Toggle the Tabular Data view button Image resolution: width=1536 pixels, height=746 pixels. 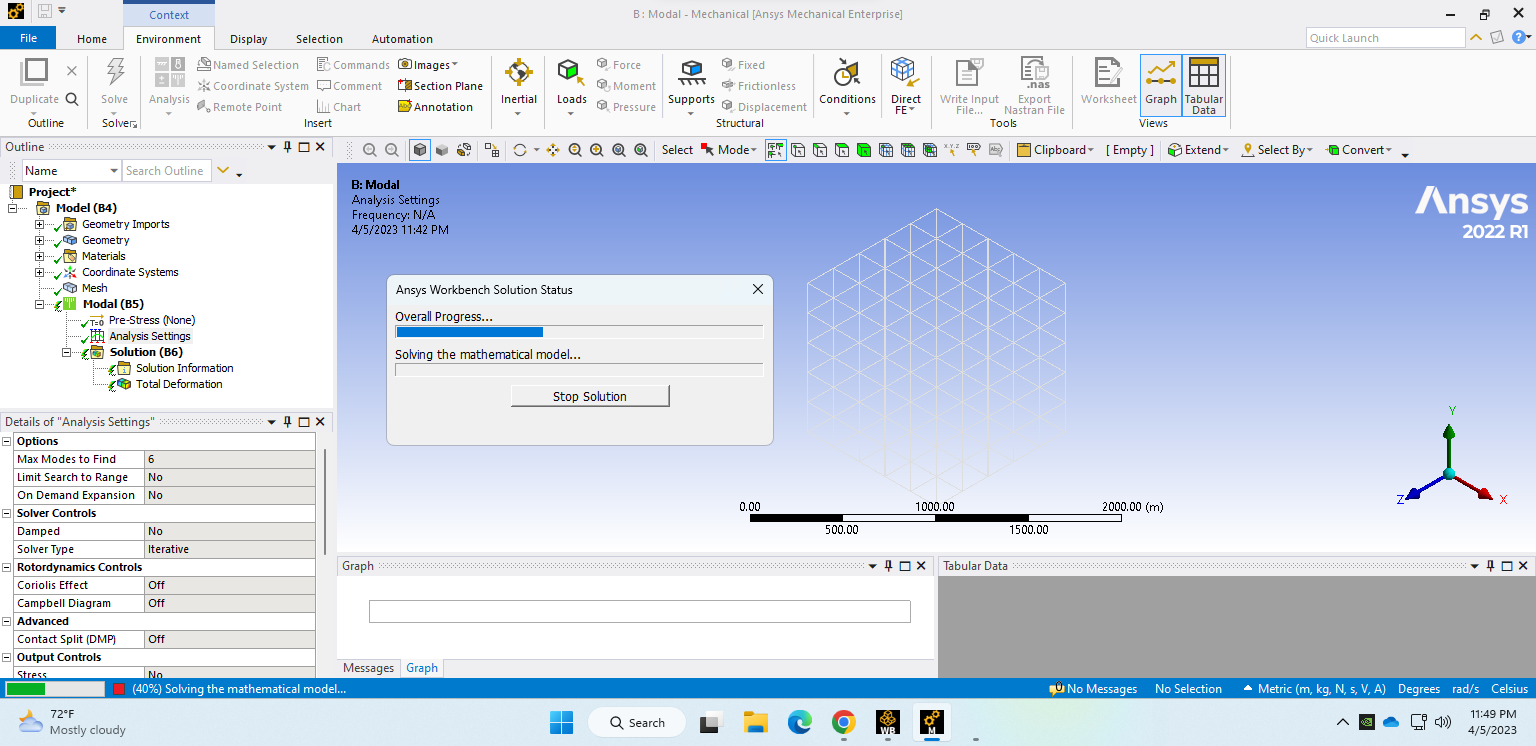[1203, 85]
